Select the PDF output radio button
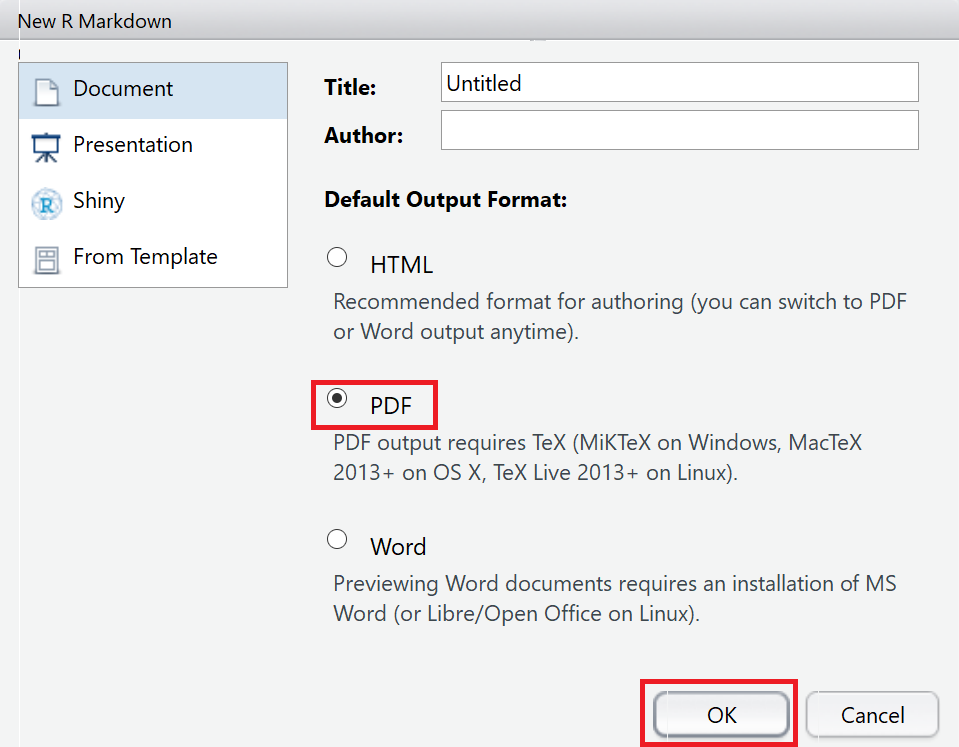 point(337,398)
